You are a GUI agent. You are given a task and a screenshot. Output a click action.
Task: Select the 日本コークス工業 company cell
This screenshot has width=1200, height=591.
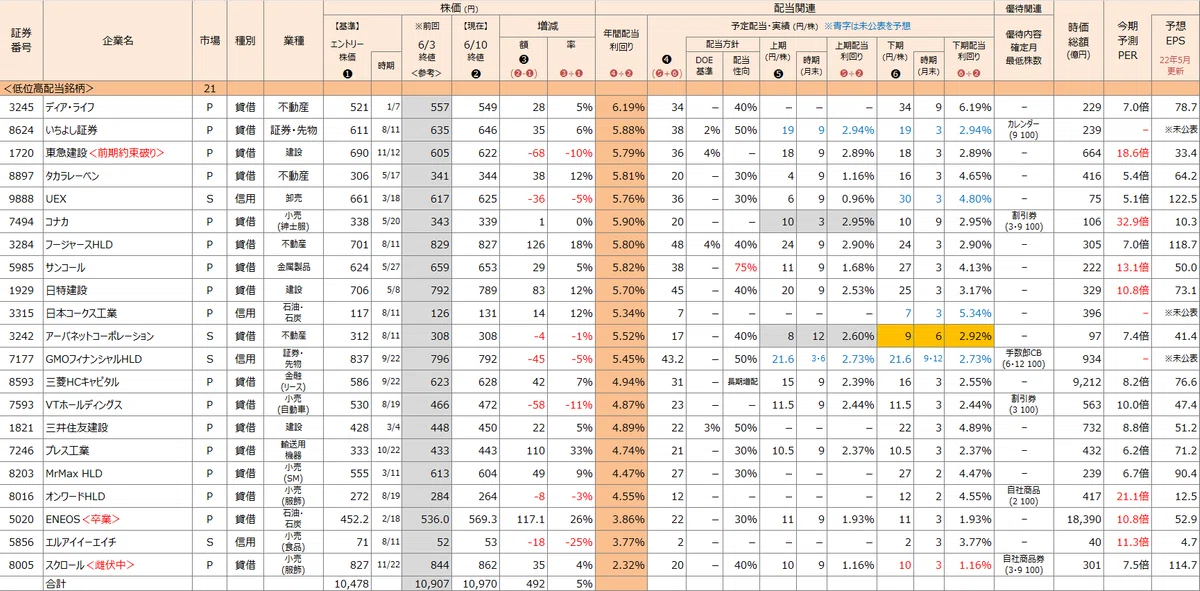tap(117, 313)
